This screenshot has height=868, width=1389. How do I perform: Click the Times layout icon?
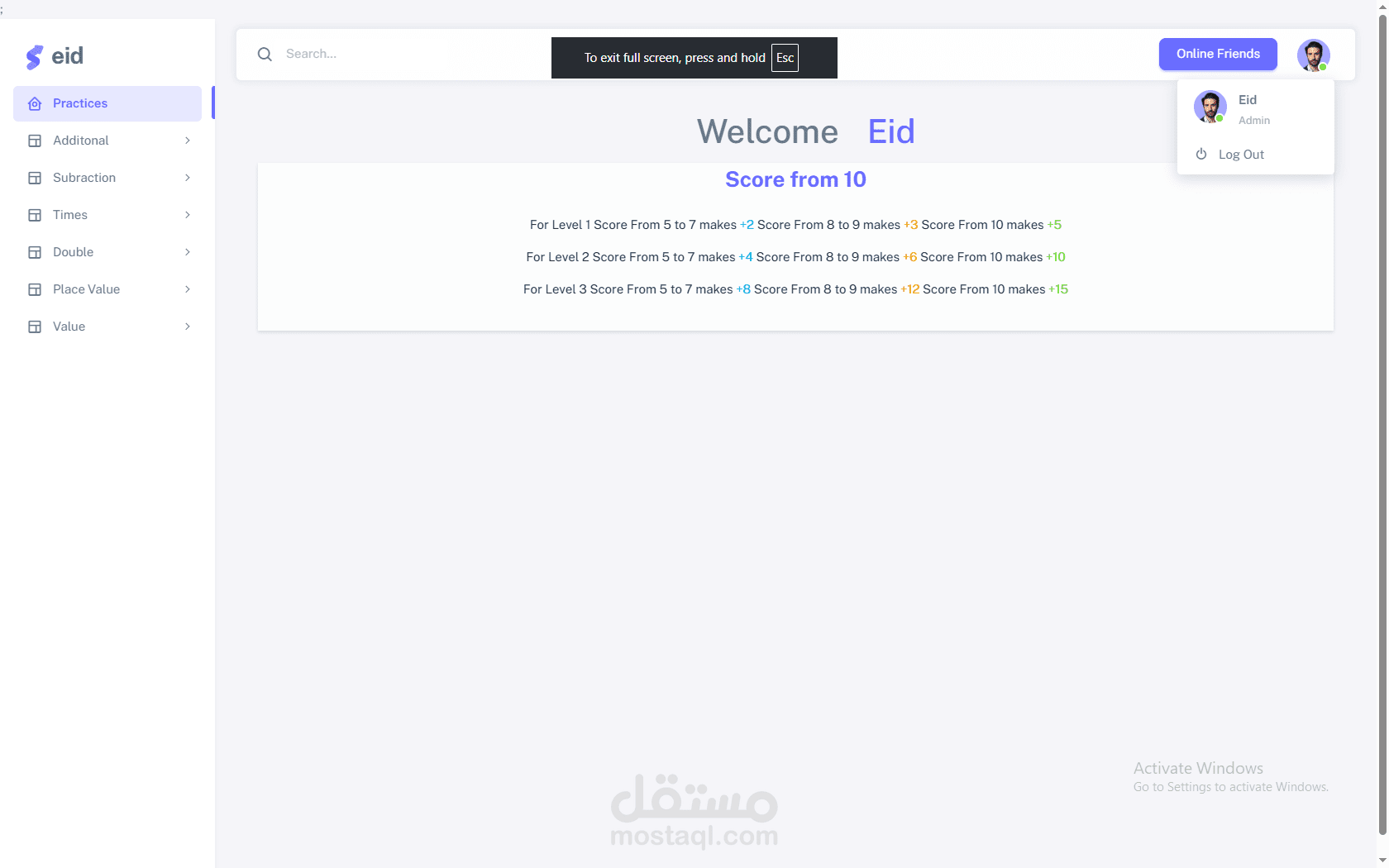(x=35, y=215)
